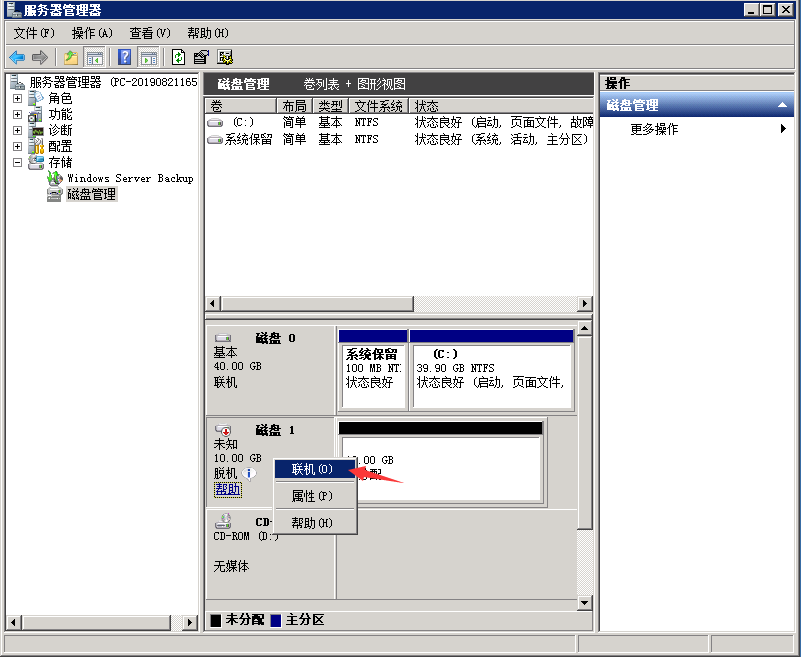Select Windows Server Backup in tree
801x657 pixels.
tap(129, 178)
